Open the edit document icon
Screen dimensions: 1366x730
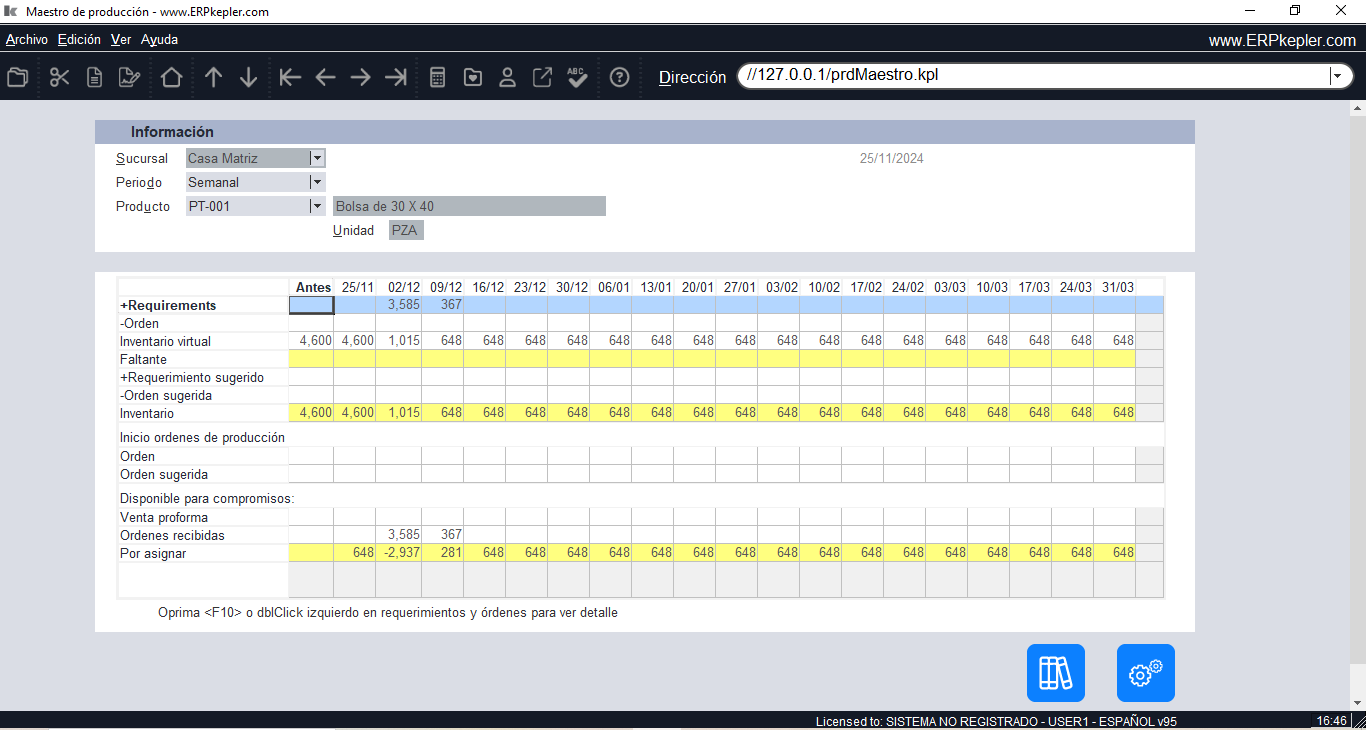click(x=129, y=77)
